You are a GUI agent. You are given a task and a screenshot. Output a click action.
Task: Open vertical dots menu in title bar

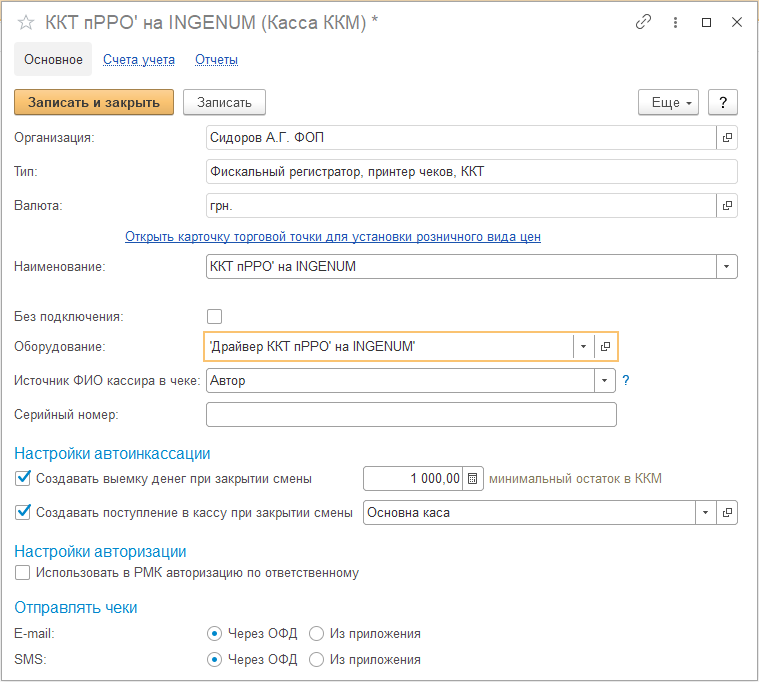[x=675, y=22]
